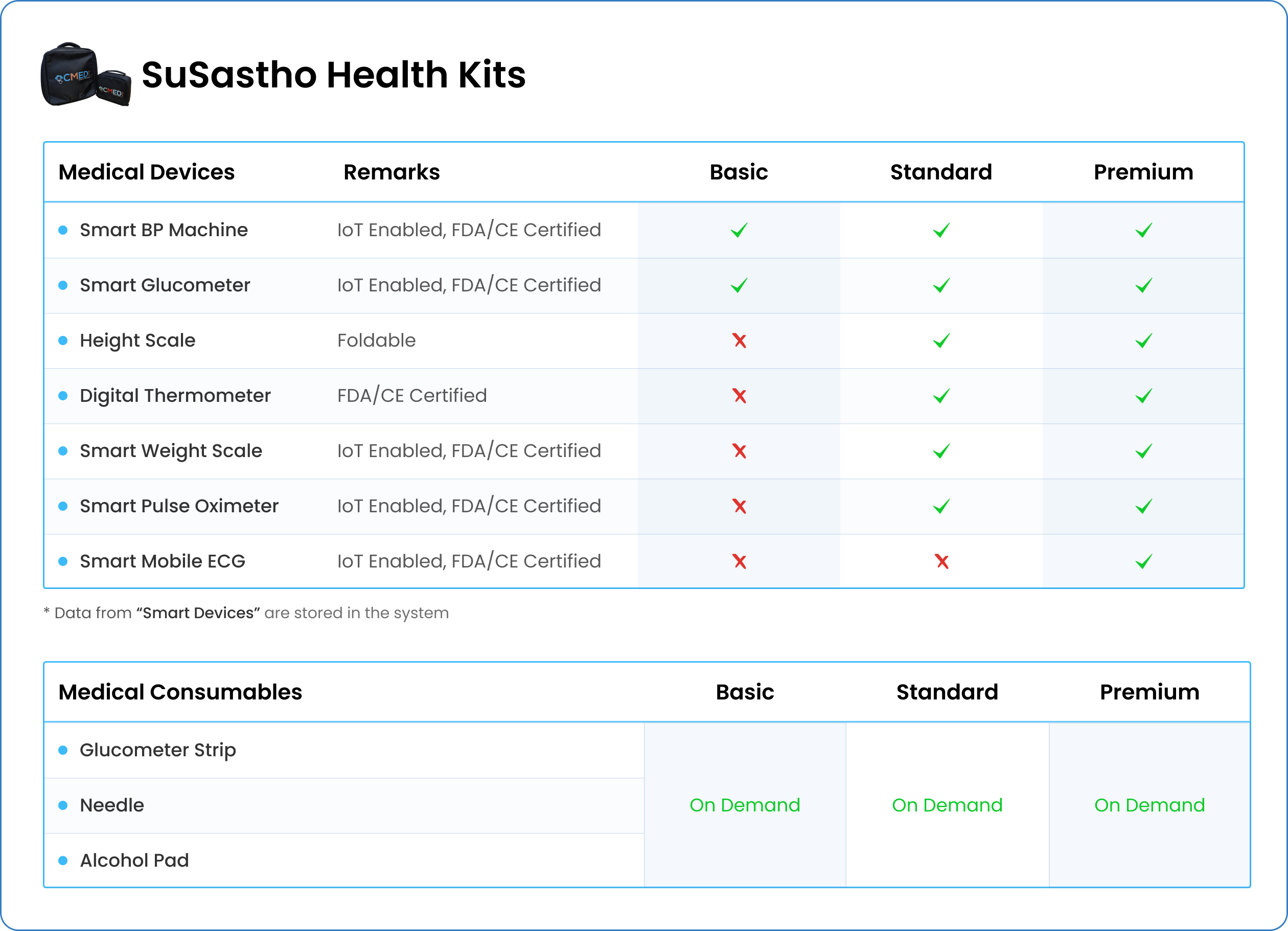
Task: Click the Basic checkmark for Smart BP Machine
Action: (x=739, y=230)
